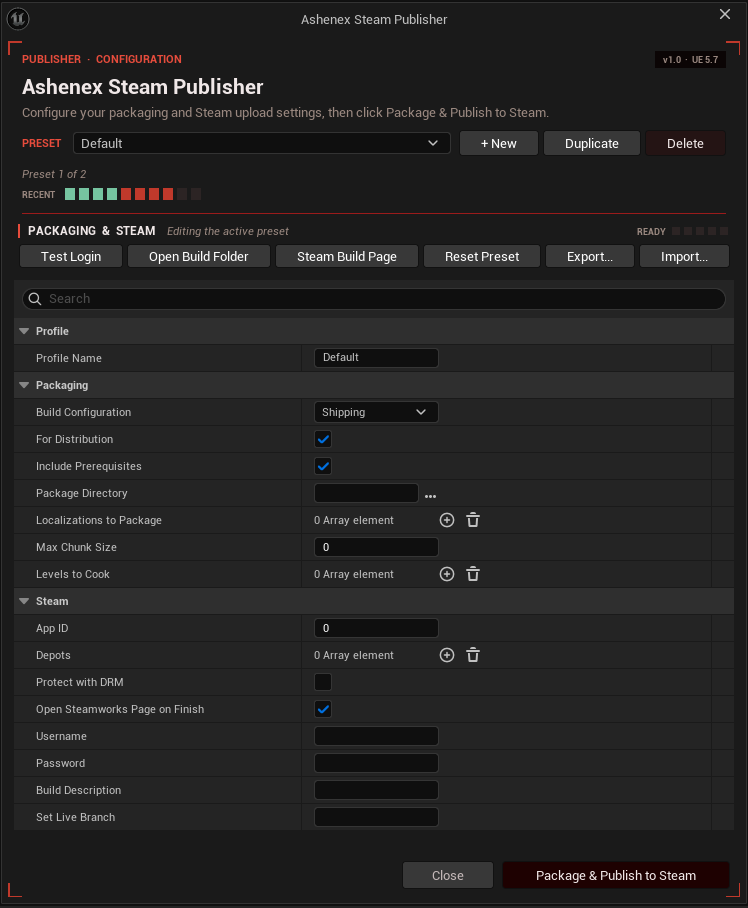Edit the Max Chunk Size value
Viewport: 748px width, 908px height.
coord(376,547)
